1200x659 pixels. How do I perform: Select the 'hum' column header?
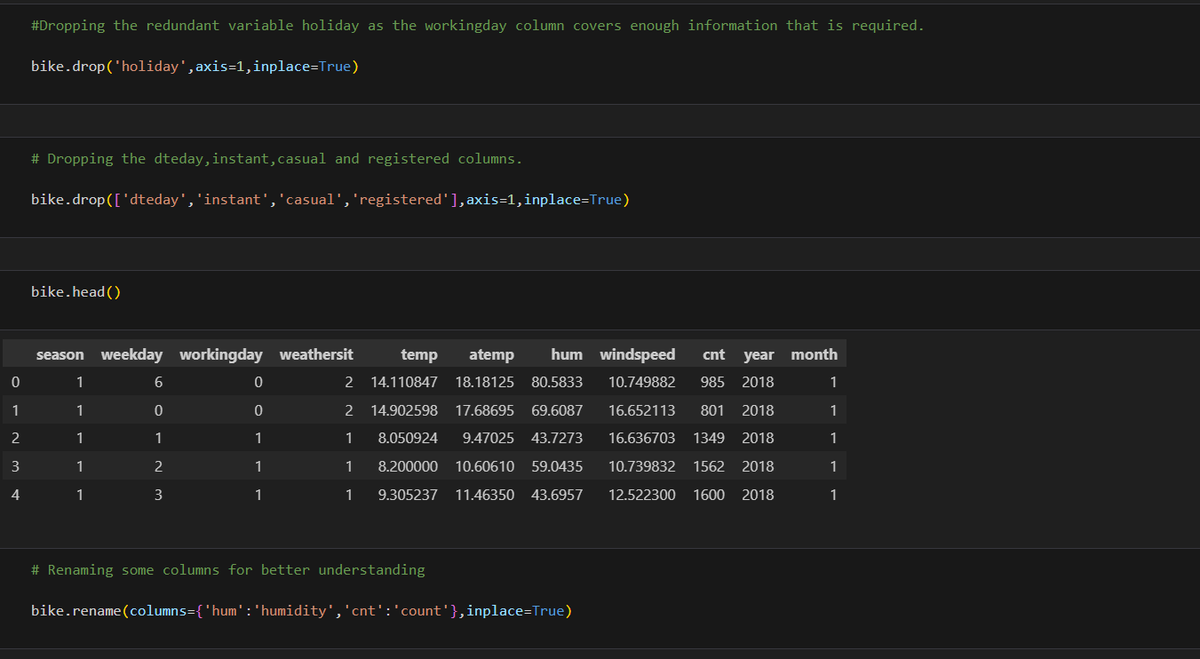tap(566, 354)
